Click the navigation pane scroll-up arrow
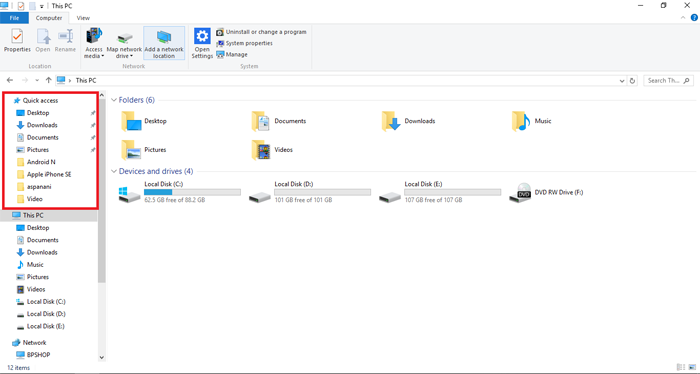The height and width of the screenshot is (374, 700). [x=101, y=95]
